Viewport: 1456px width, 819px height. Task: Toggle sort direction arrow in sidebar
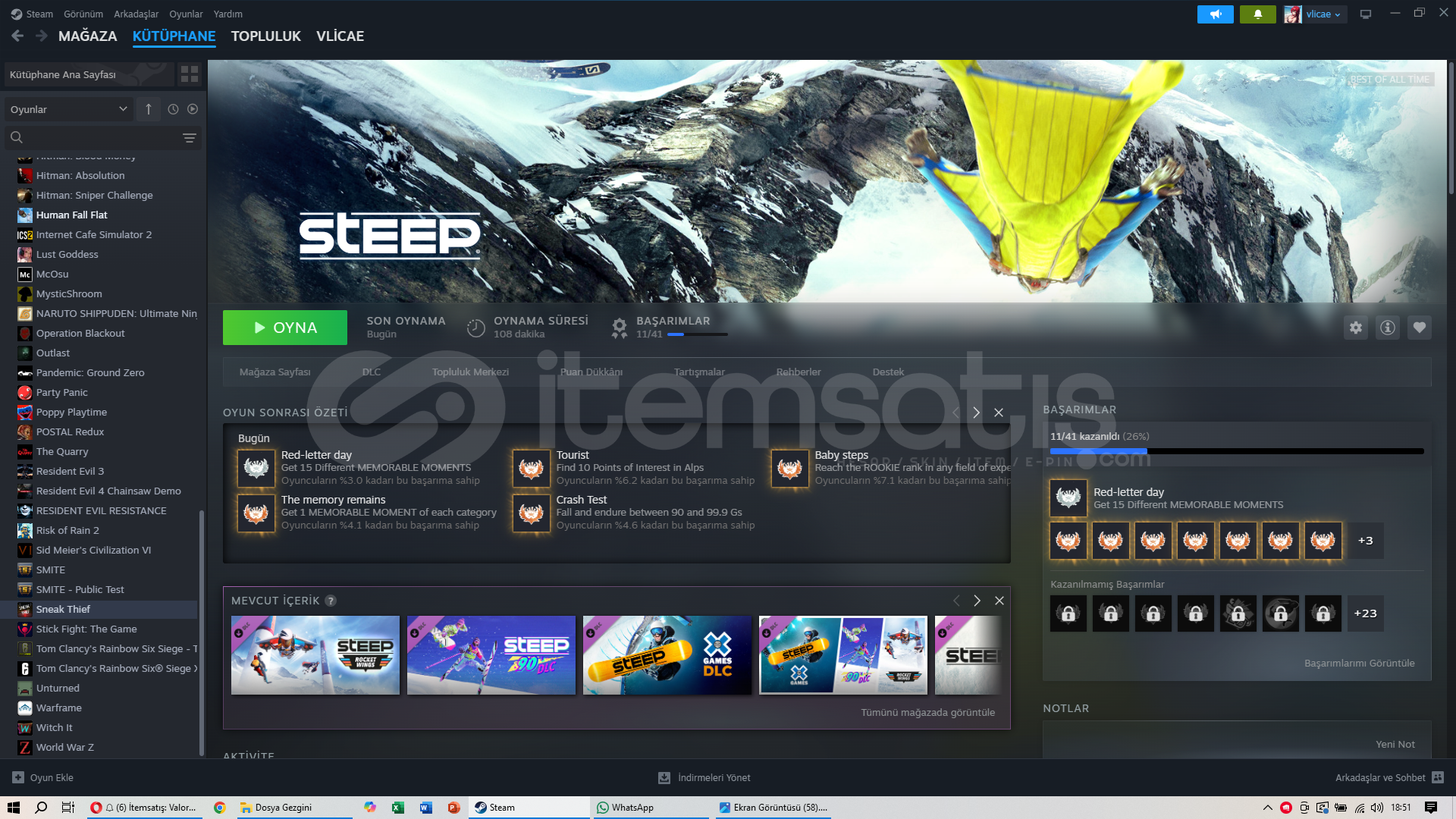click(149, 109)
